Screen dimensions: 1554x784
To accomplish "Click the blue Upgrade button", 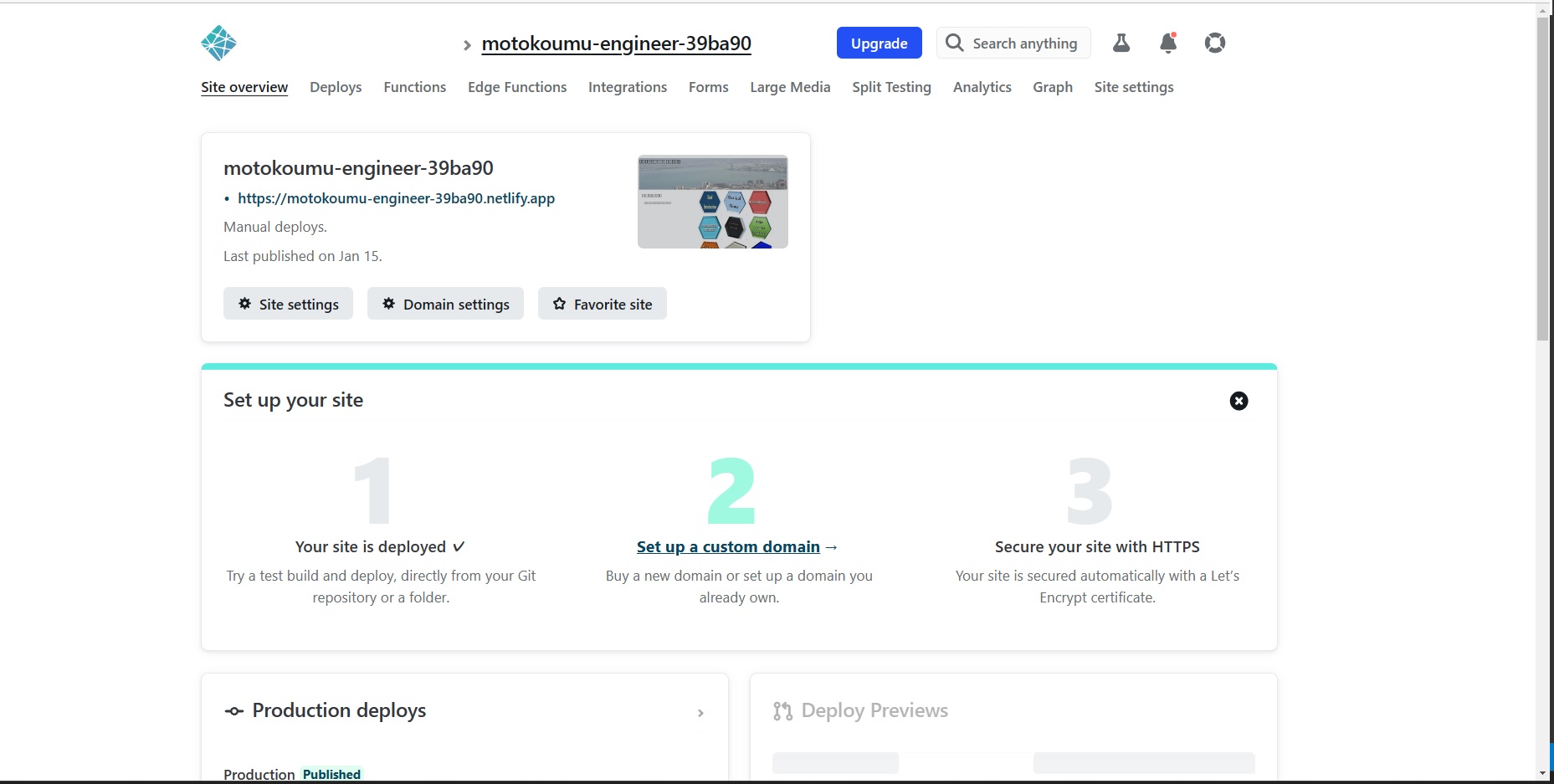I will click(879, 43).
